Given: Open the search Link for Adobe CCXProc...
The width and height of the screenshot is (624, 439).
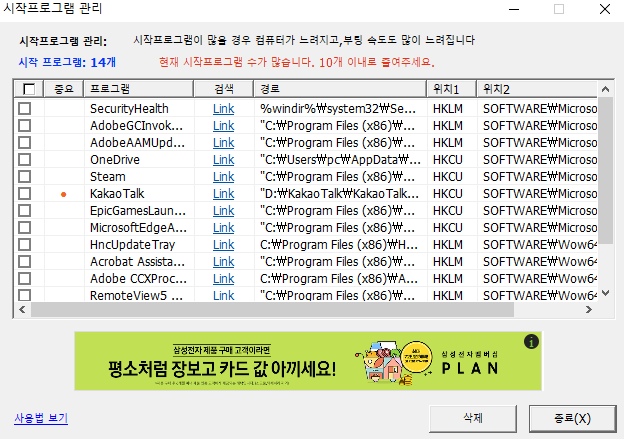Looking at the screenshot, I should point(224,279).
